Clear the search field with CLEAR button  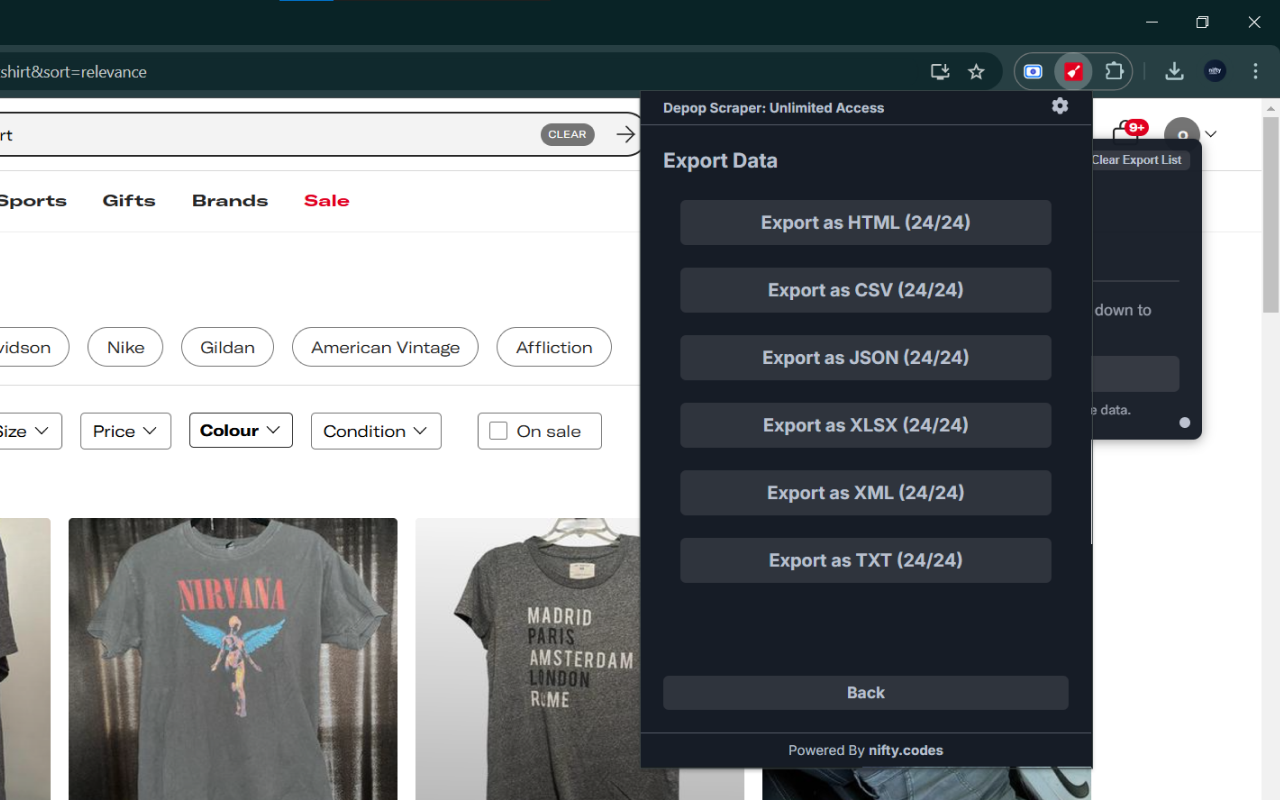[567, 134]
